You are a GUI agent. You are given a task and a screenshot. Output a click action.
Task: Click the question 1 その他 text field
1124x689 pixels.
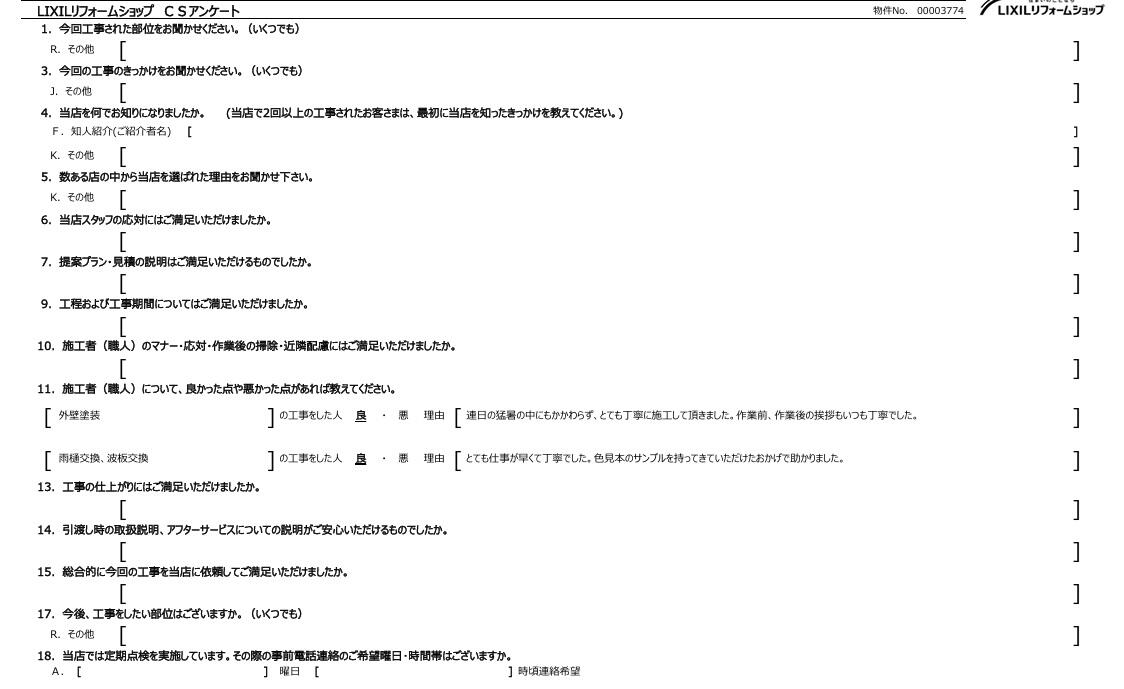coord(598,49)
